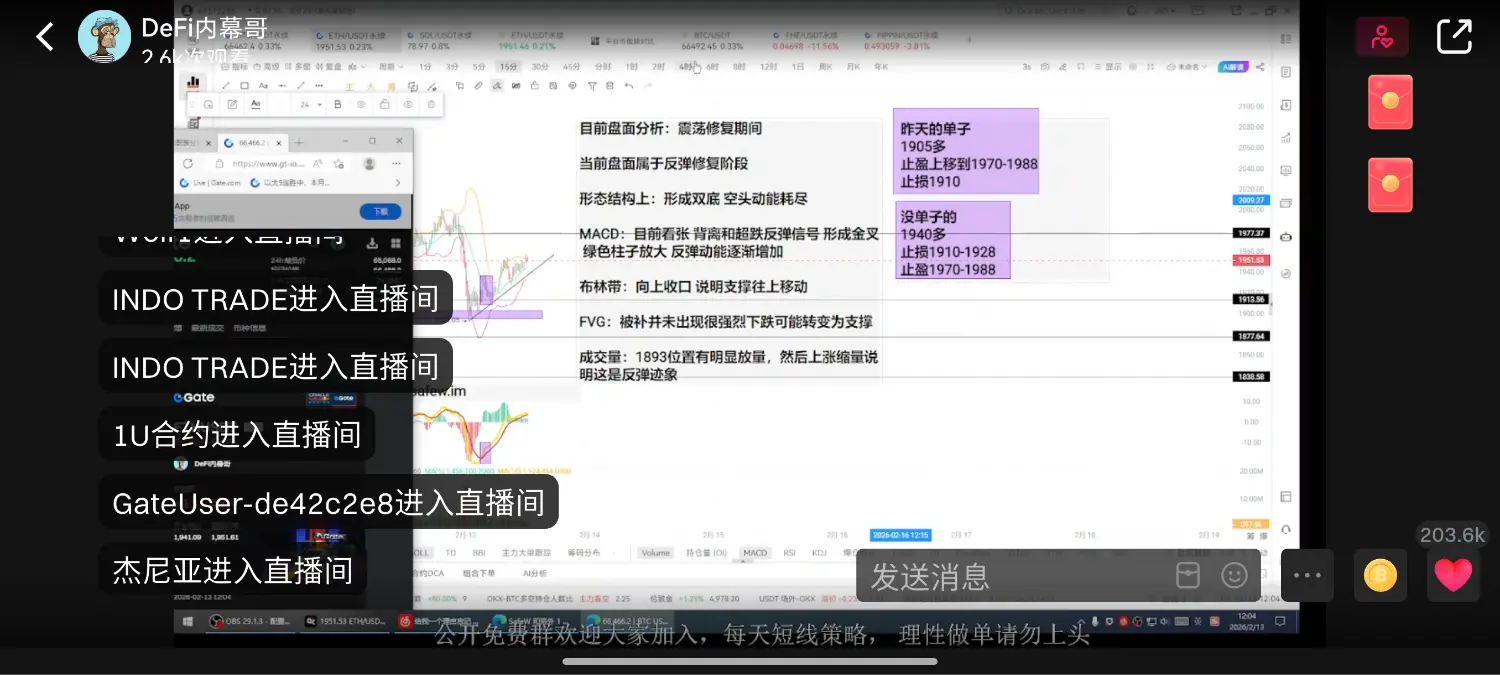Viewport: 1500px width, 675px height.
Task: Open the 多窗 multi-window layout
Action: (x=298, y=67)
